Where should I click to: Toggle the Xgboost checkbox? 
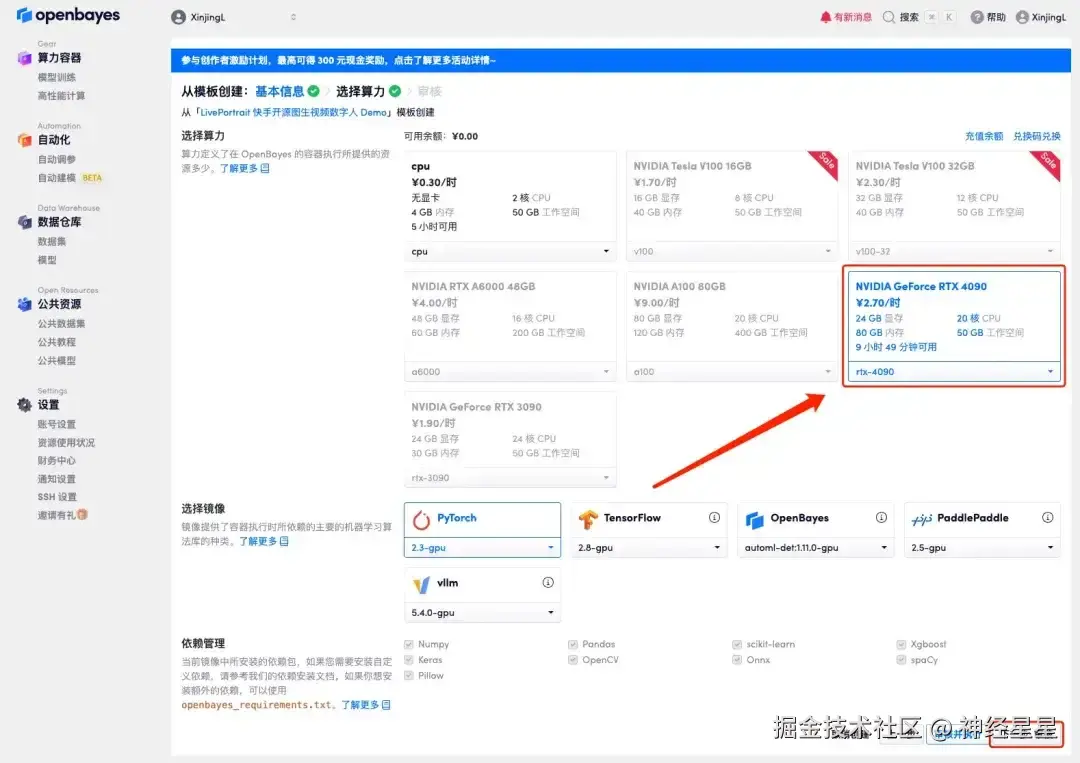[x=901, y=645]
